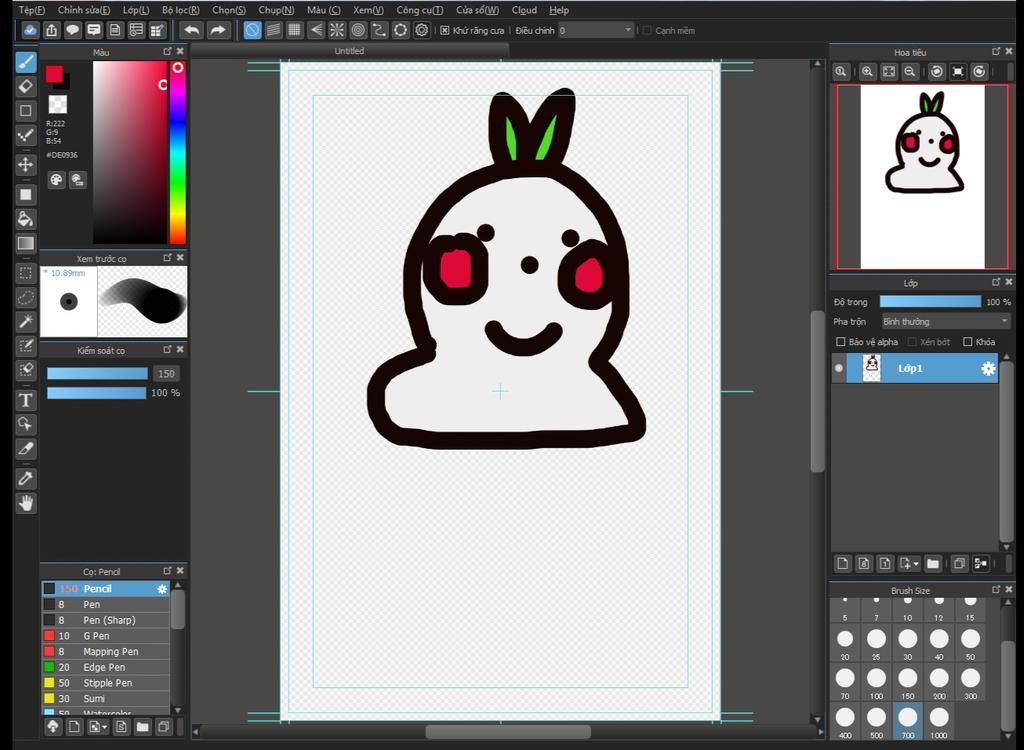Float the Xem trước cọ panel
Screen dimensions: 1024x750
pyautogui.click(x=168, y=257)
